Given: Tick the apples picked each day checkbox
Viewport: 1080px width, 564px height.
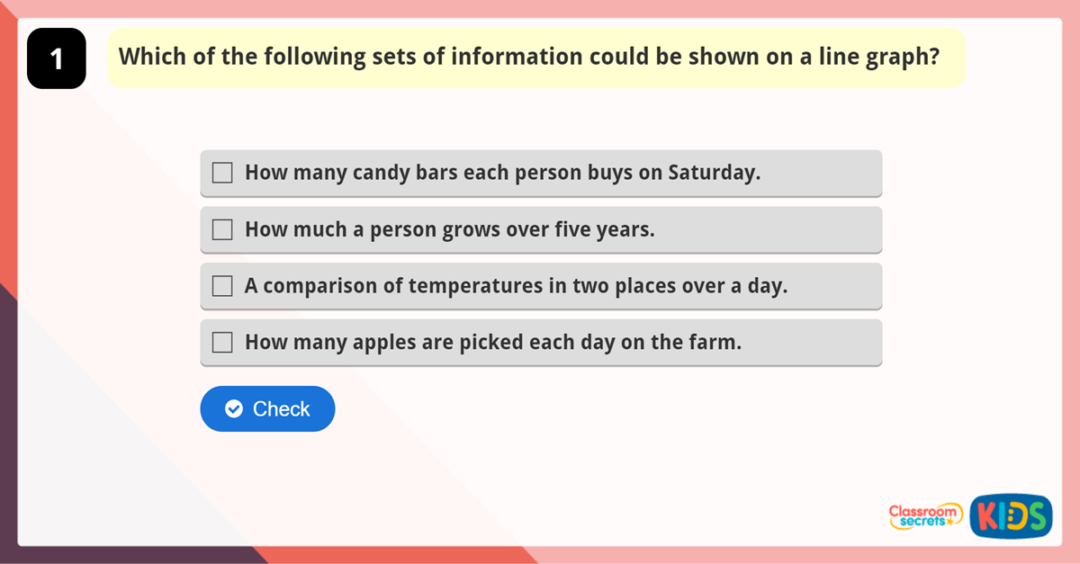Looking at the screenshot, I should pos(222,342).
